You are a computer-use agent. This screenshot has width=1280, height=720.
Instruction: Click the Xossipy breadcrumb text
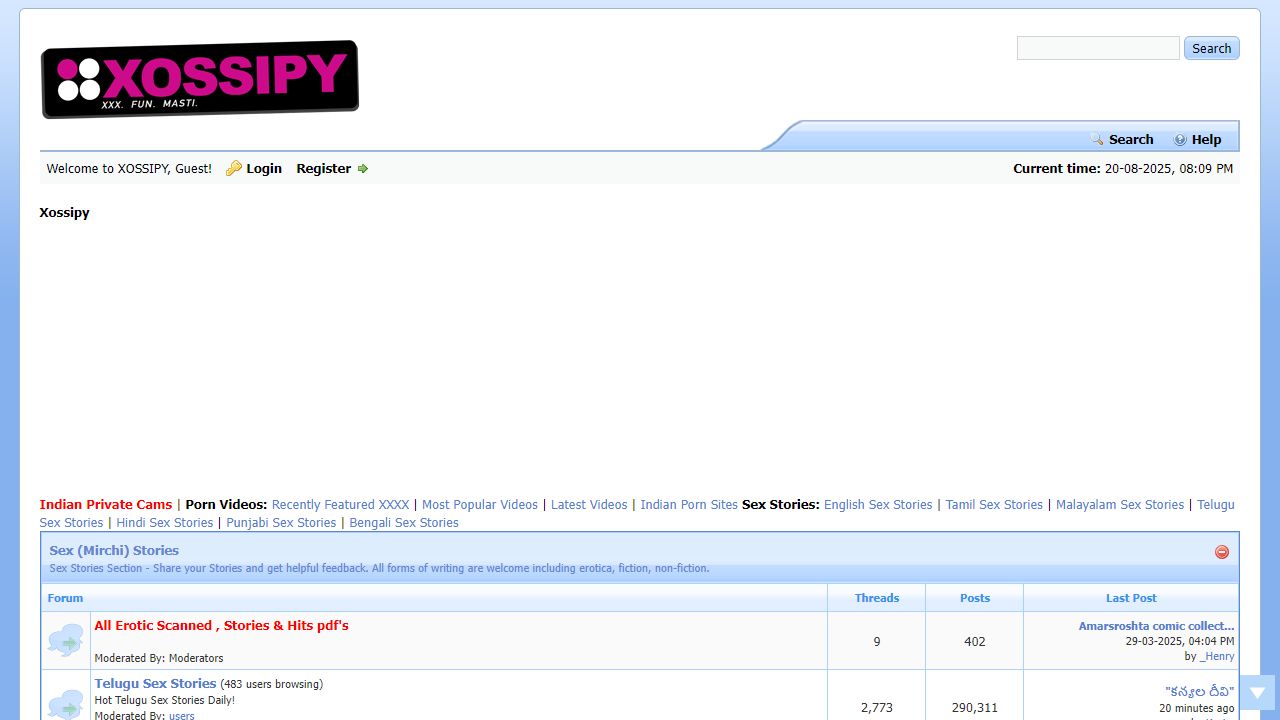[x=64, y=213]
